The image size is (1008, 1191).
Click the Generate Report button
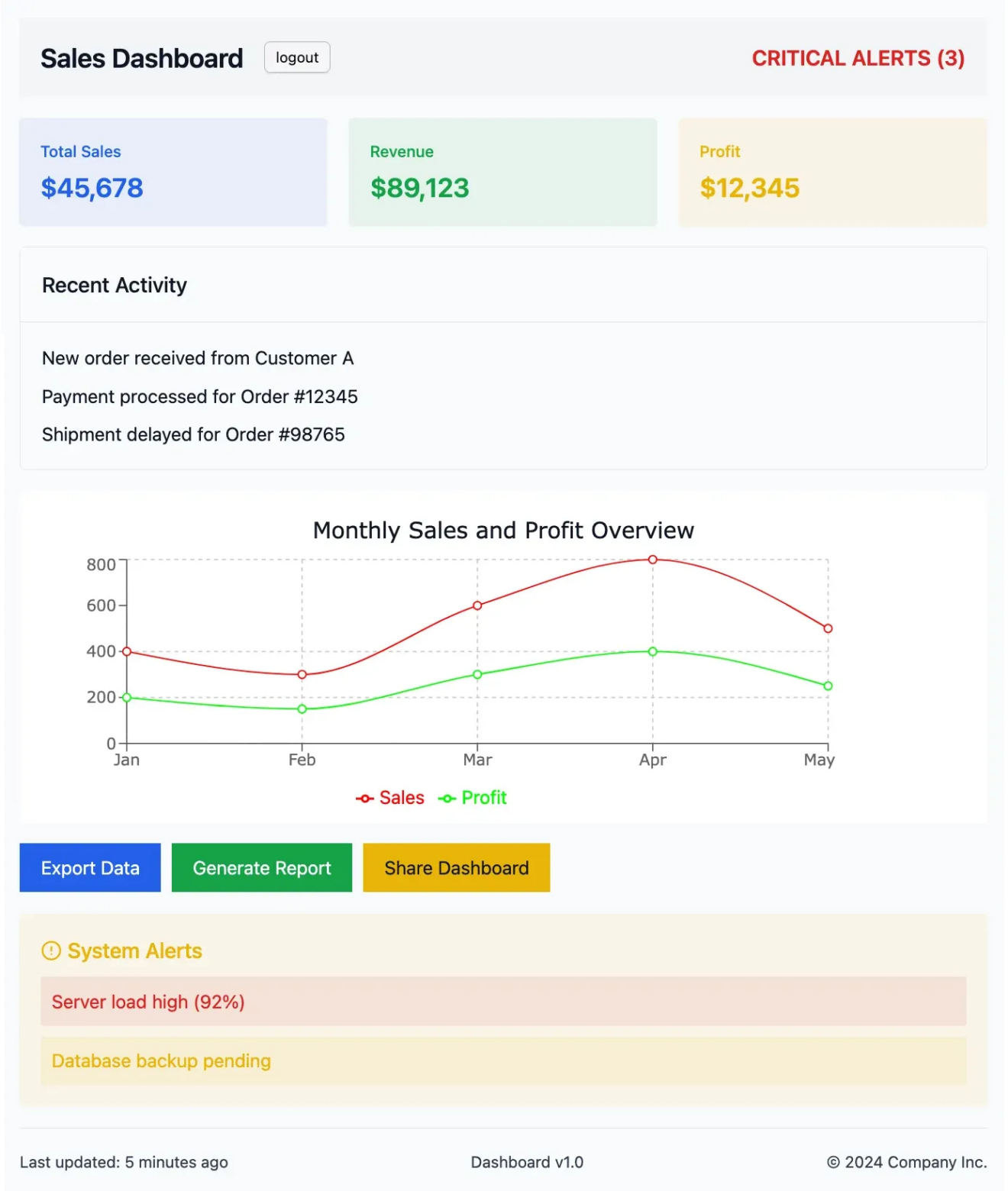coord(261,867)
